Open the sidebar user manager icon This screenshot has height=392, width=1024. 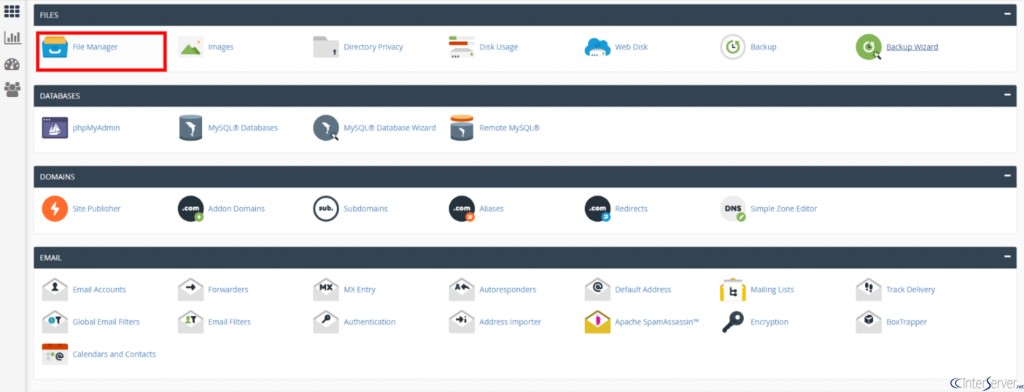click(x=12, y=90)
